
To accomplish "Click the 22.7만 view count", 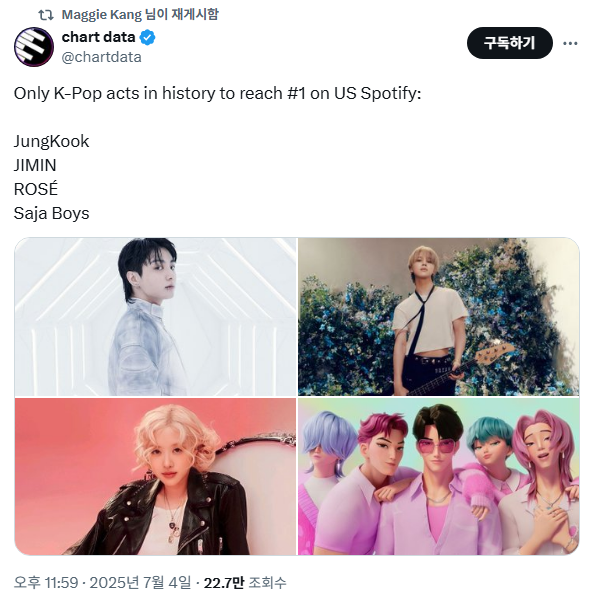I will click(224, 583).
